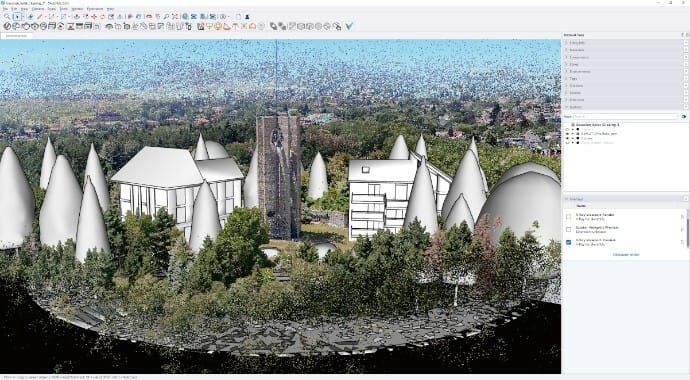Open the Search tool magnifier icon
The width and height of the screenshot is (690, 380).
pos(7,17)
